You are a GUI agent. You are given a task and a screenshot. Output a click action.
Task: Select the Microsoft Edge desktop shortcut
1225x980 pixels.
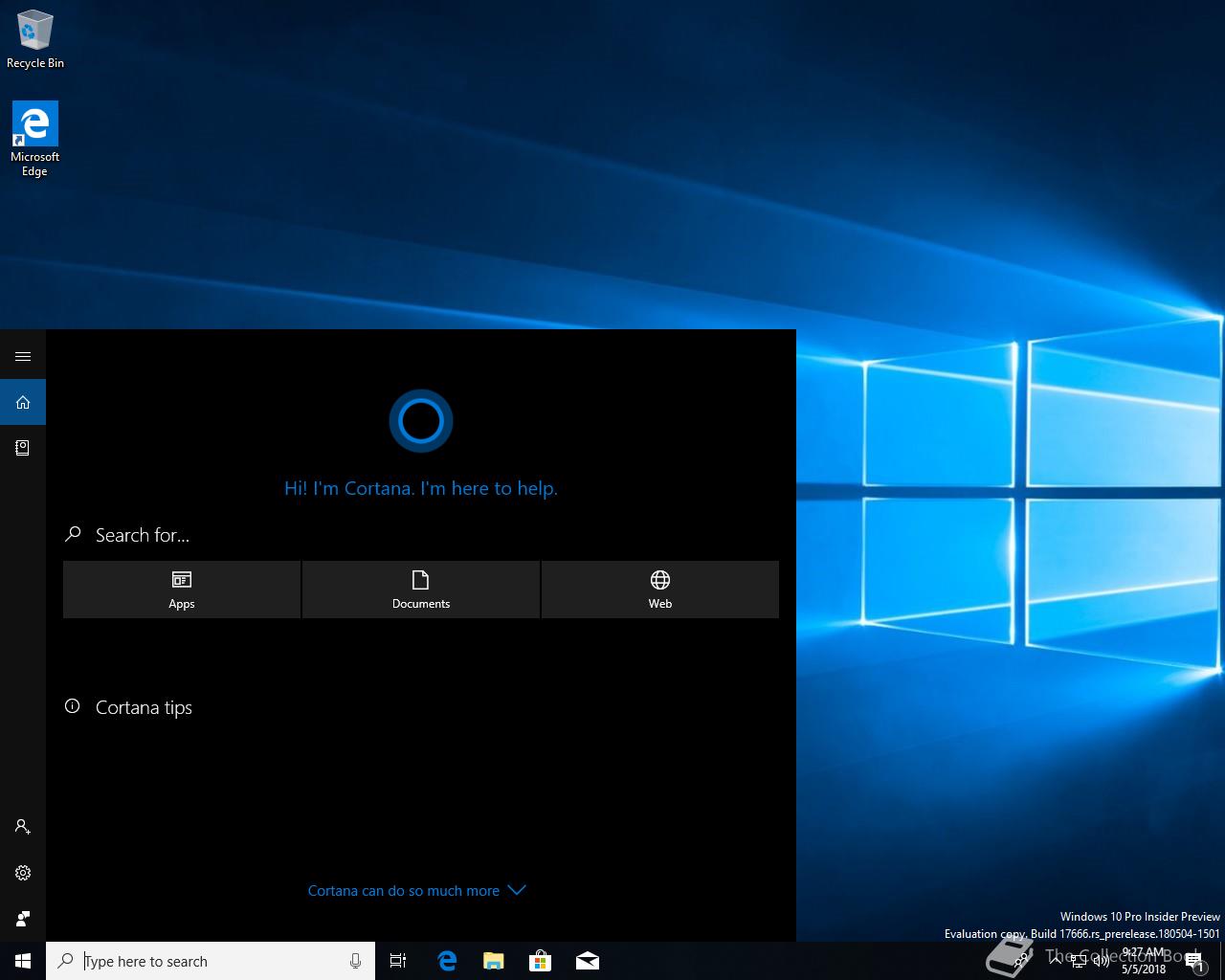(35, 139)
